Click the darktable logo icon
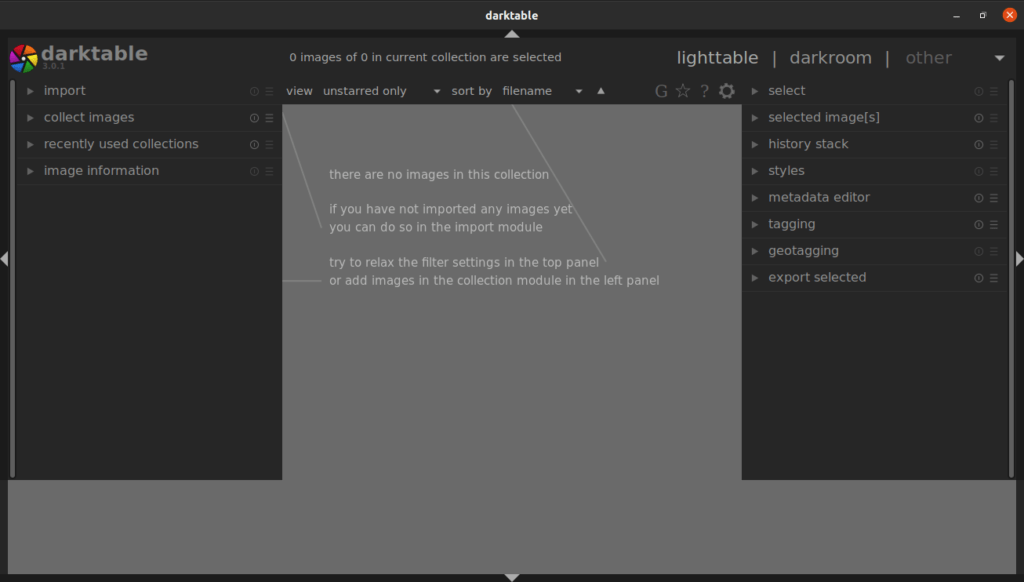This screenshot has height=582, width=1024. (x=24, y=58)
